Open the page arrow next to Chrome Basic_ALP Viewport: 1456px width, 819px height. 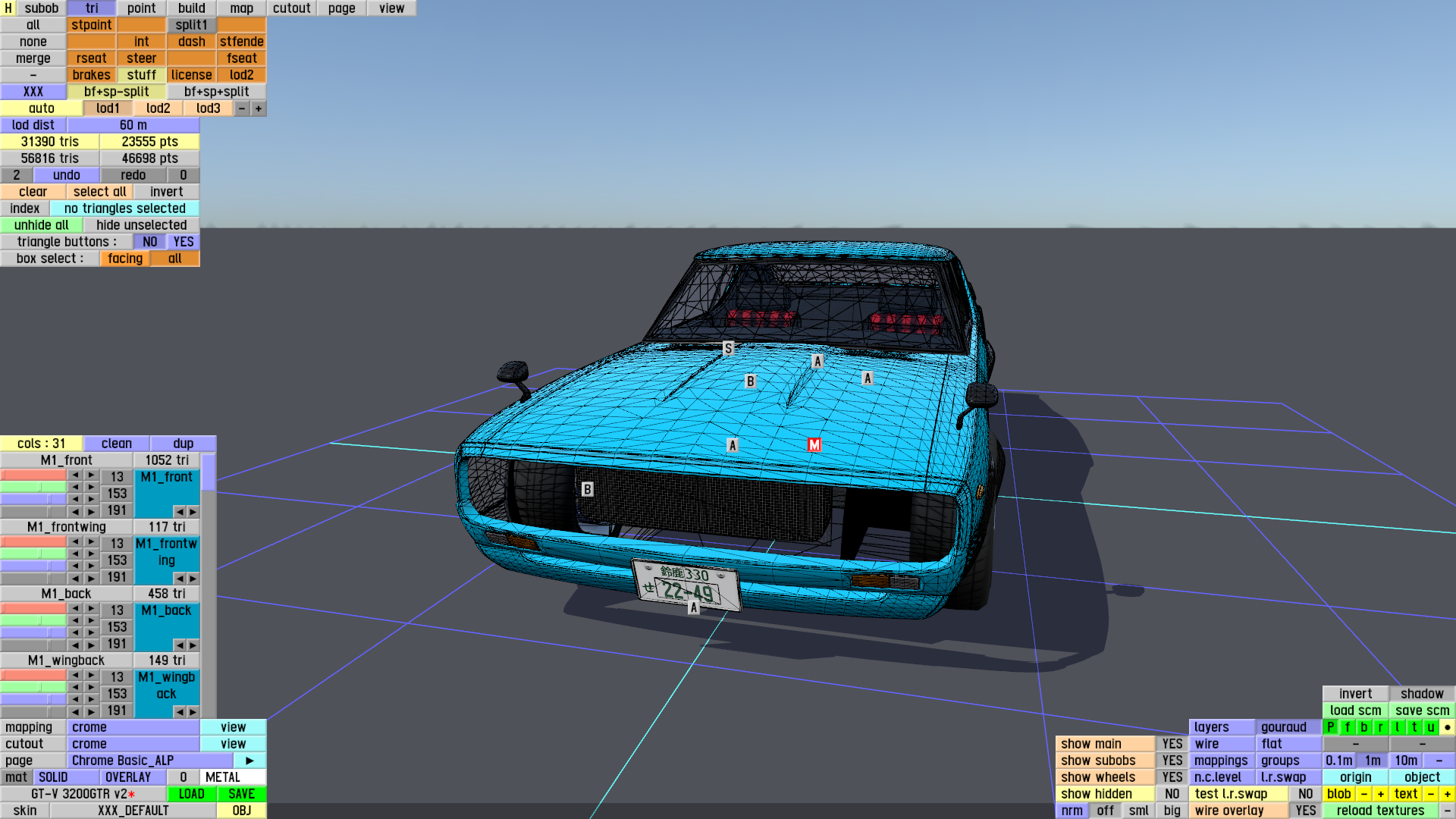click(x=249, y=761)
